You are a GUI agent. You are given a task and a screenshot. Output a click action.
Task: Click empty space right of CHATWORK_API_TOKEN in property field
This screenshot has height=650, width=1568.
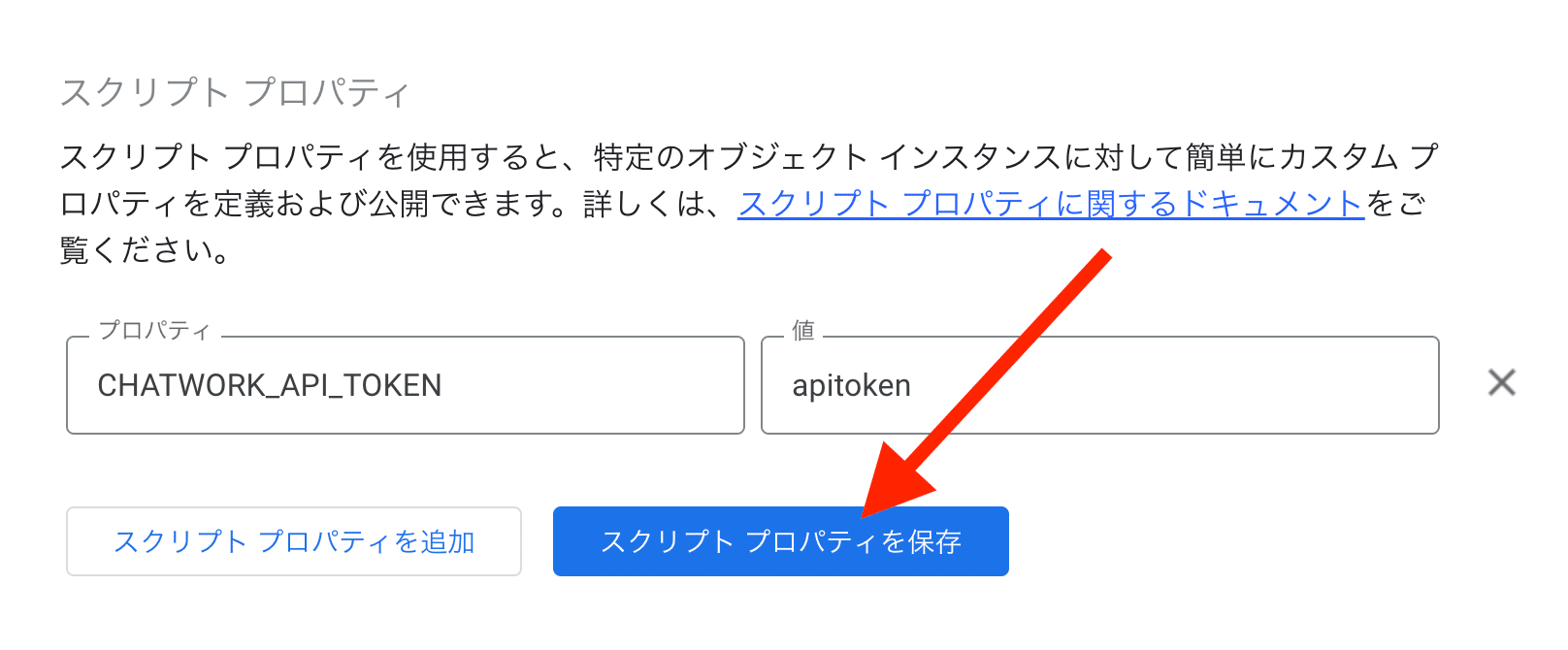click(602, 385)
